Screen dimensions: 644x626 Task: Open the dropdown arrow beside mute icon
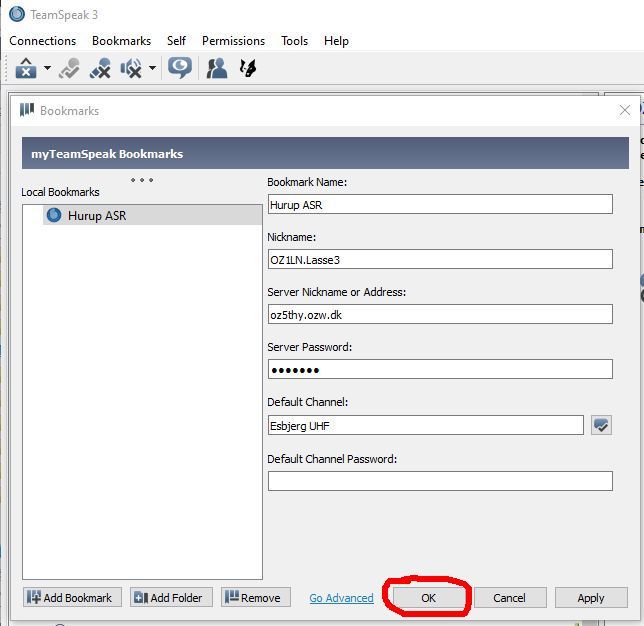(152, 68)
